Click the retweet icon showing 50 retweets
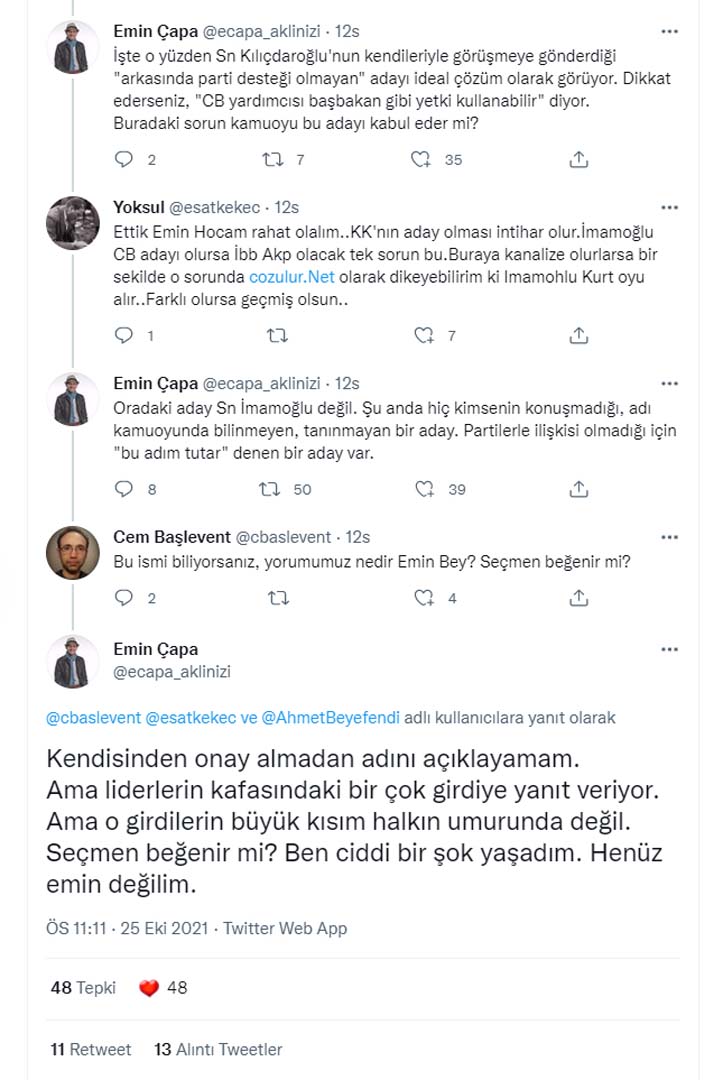 click(270, 489)
